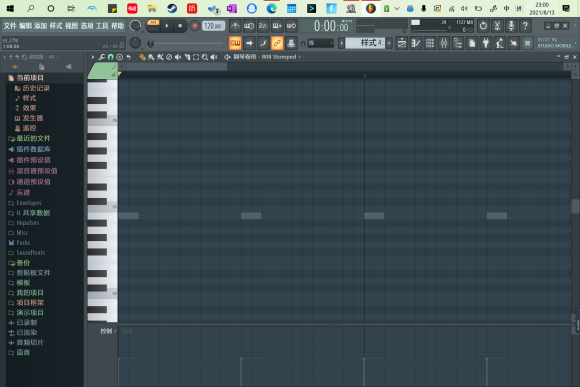Show the Browser via its toolbar icon
This screenshot has width=580, height=387.
(458, 43)
